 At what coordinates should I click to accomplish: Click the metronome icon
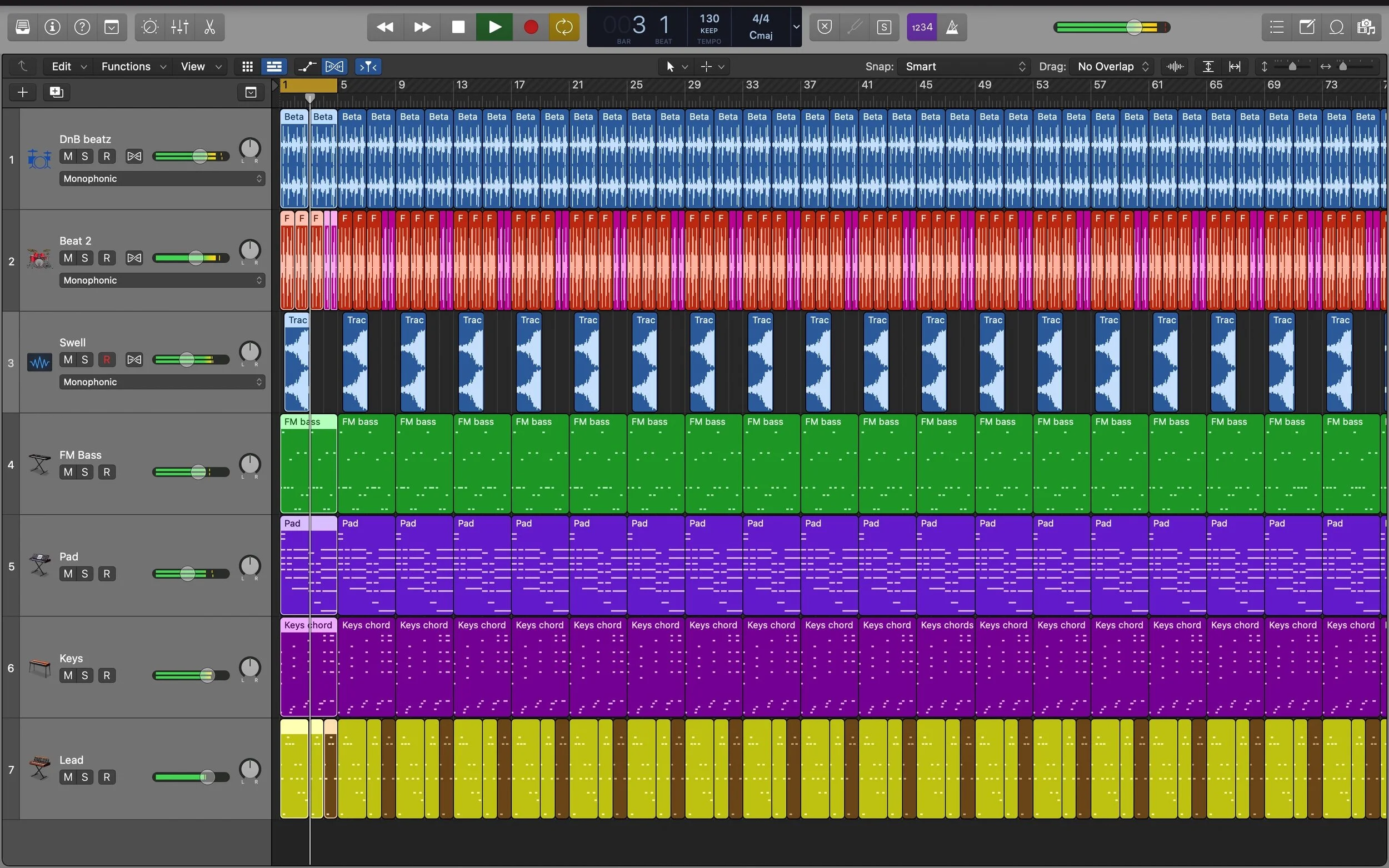tap(952, 27)
